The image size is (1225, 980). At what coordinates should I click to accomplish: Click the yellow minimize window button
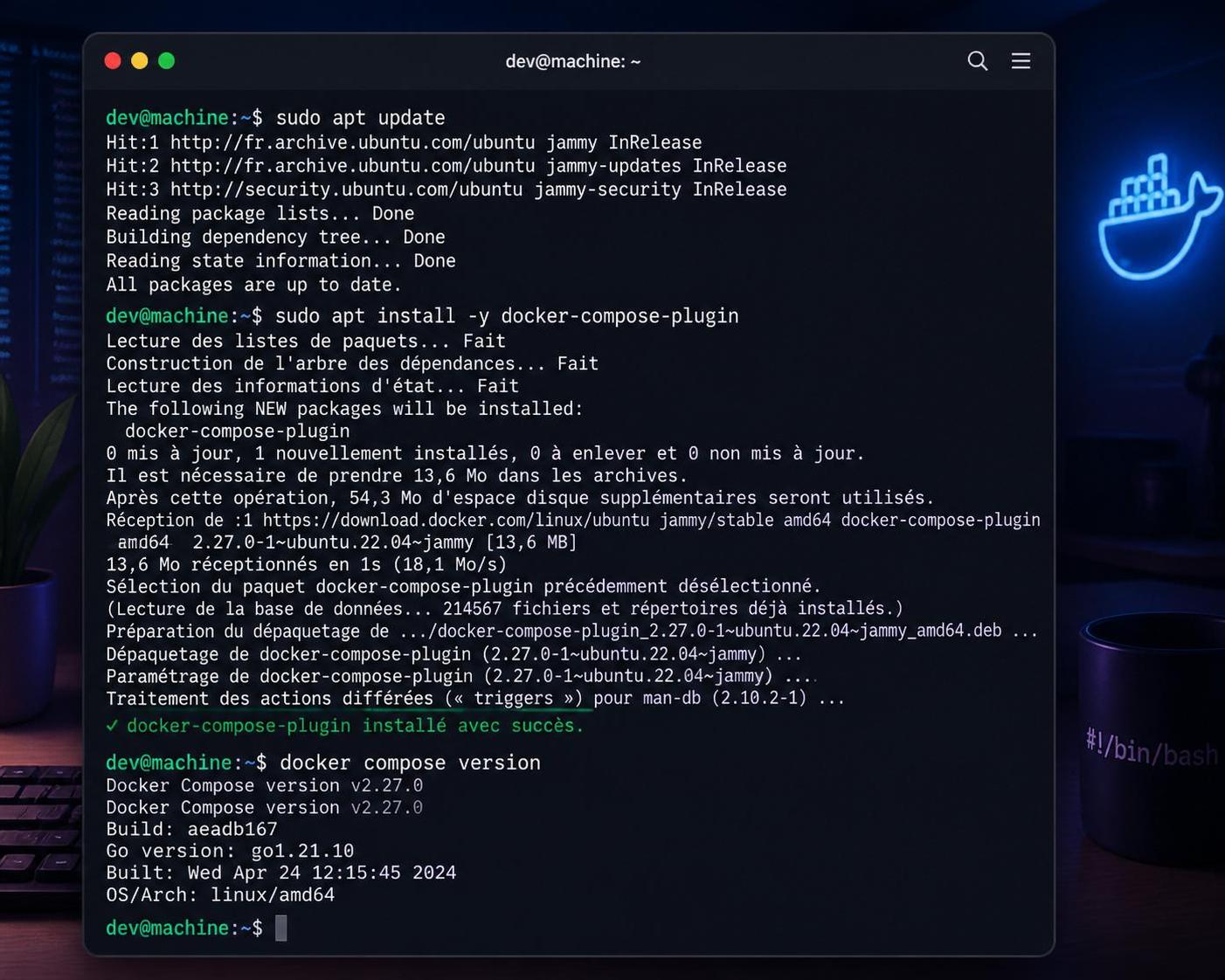click(x=140, y=60)
